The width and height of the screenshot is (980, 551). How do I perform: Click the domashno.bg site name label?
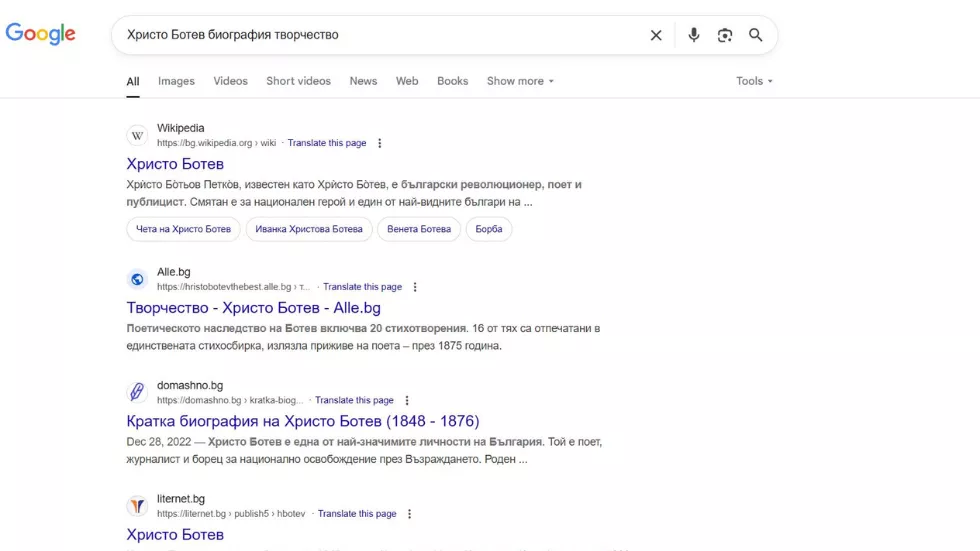pyautogui.click(x=190, y=385)
